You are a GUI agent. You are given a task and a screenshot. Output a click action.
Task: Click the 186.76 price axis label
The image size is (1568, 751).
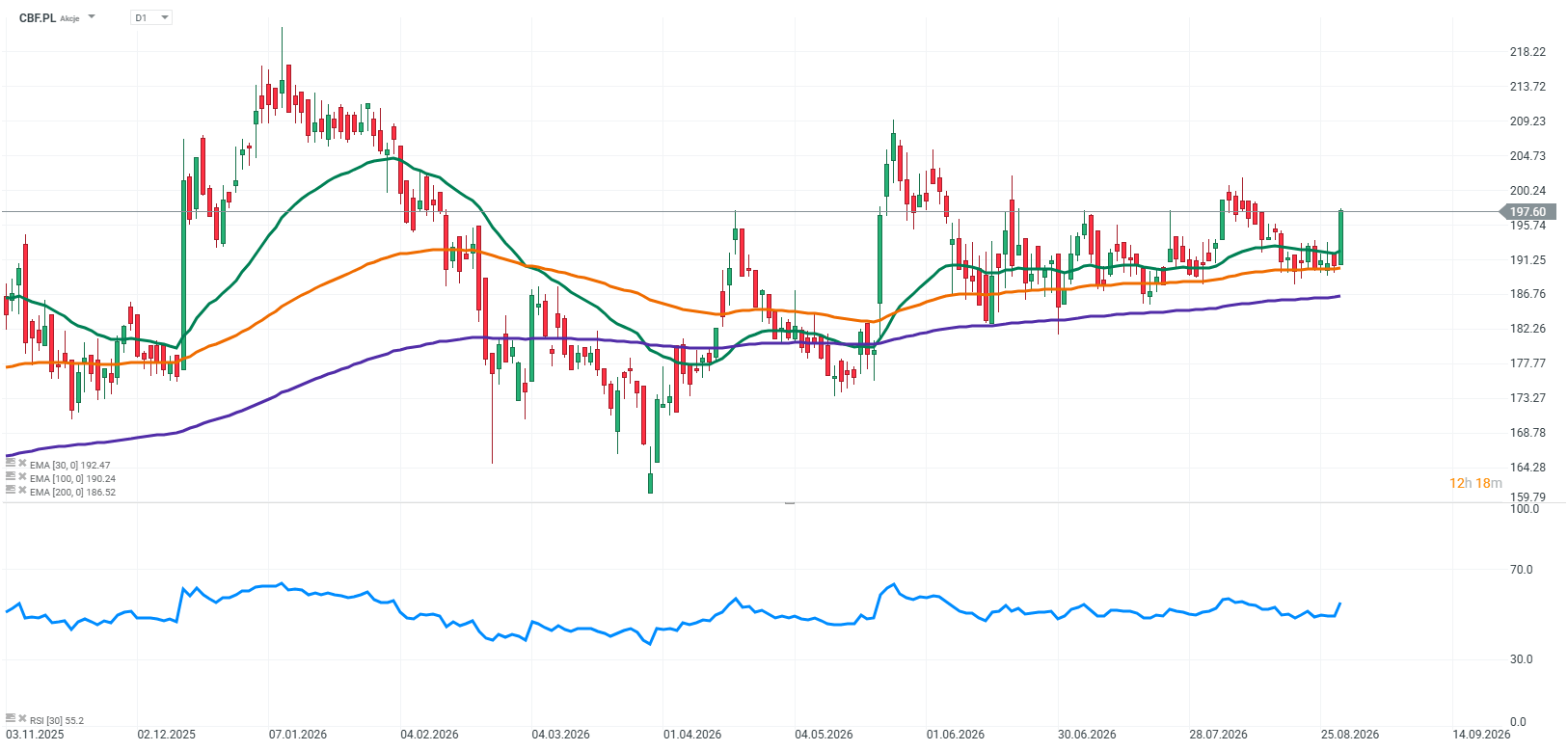point(1527,294)
